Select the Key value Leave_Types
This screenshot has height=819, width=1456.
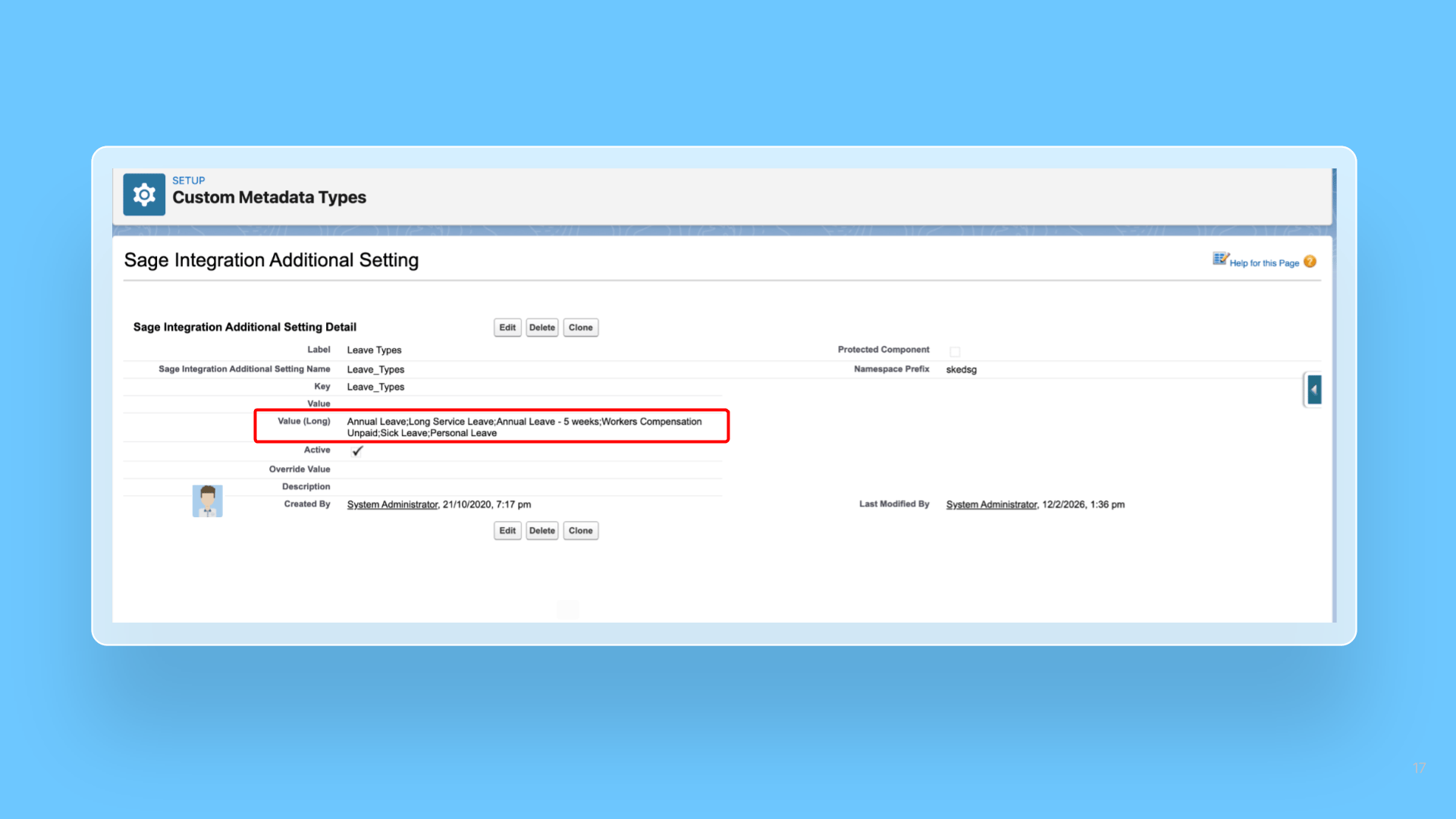[x=375, y=387]
